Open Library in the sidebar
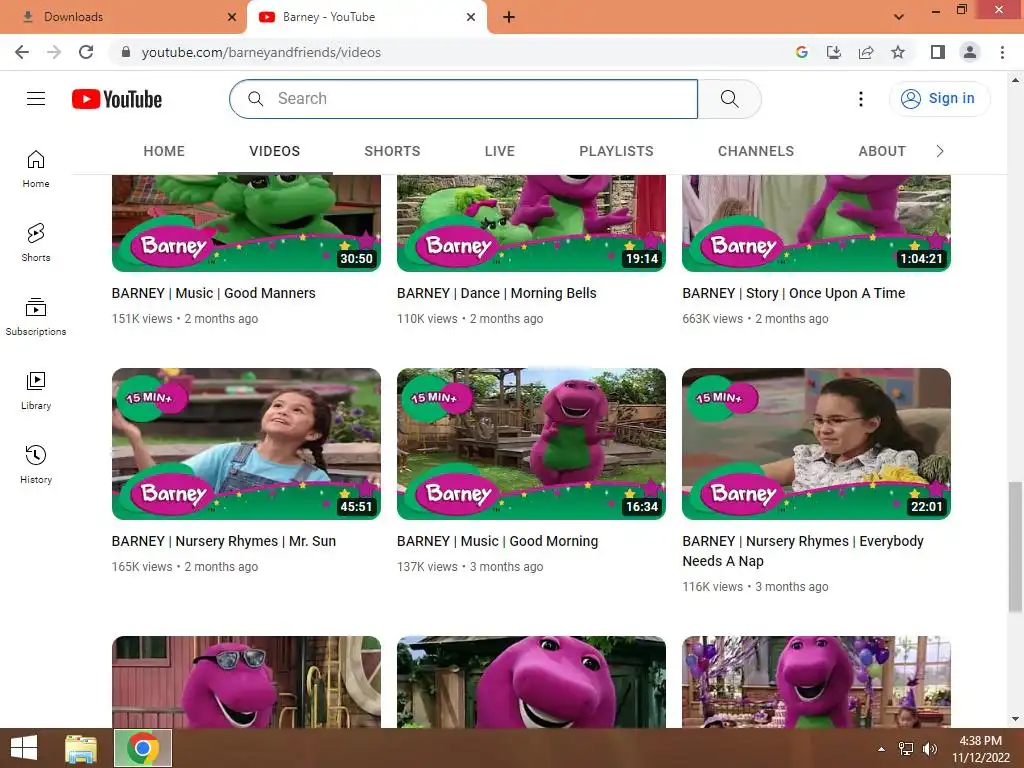This screenshot has height=768, width=1024. tap(36, 391)
